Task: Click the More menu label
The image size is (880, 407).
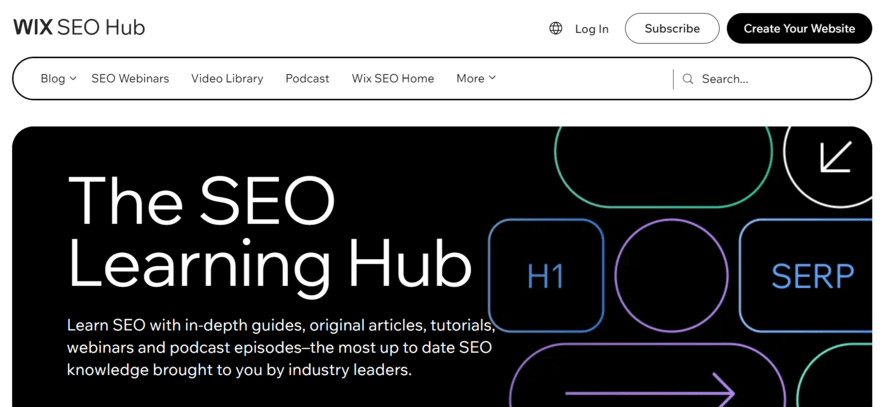Action: pyautogui.click(x=470, y=79)
